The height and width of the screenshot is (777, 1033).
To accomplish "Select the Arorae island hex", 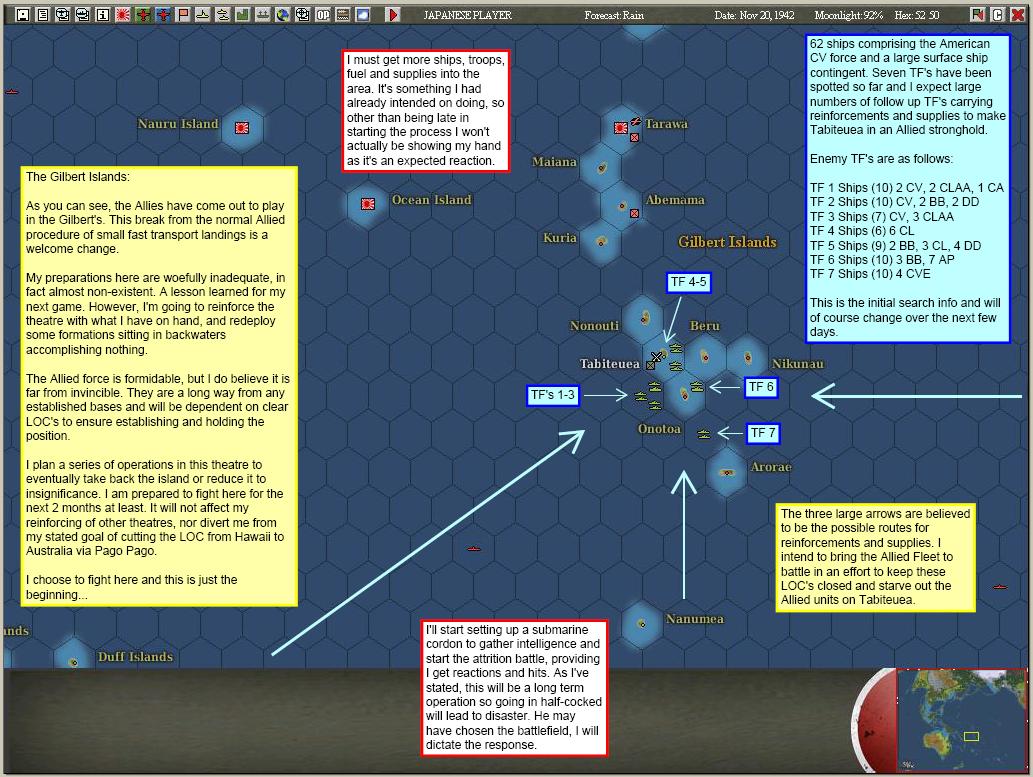I will coord(727,472).
